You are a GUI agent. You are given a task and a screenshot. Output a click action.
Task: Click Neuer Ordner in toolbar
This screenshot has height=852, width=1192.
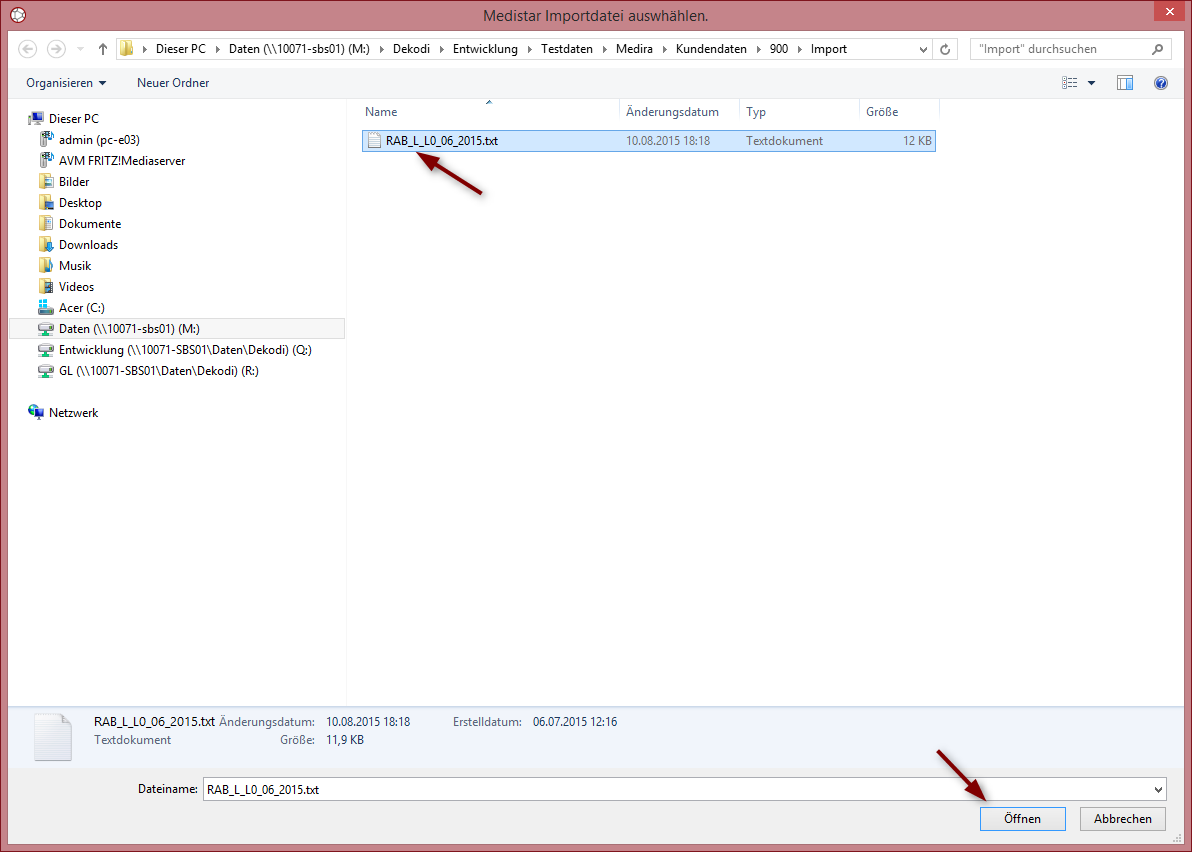pyautogui.click(x=173, y=83)
